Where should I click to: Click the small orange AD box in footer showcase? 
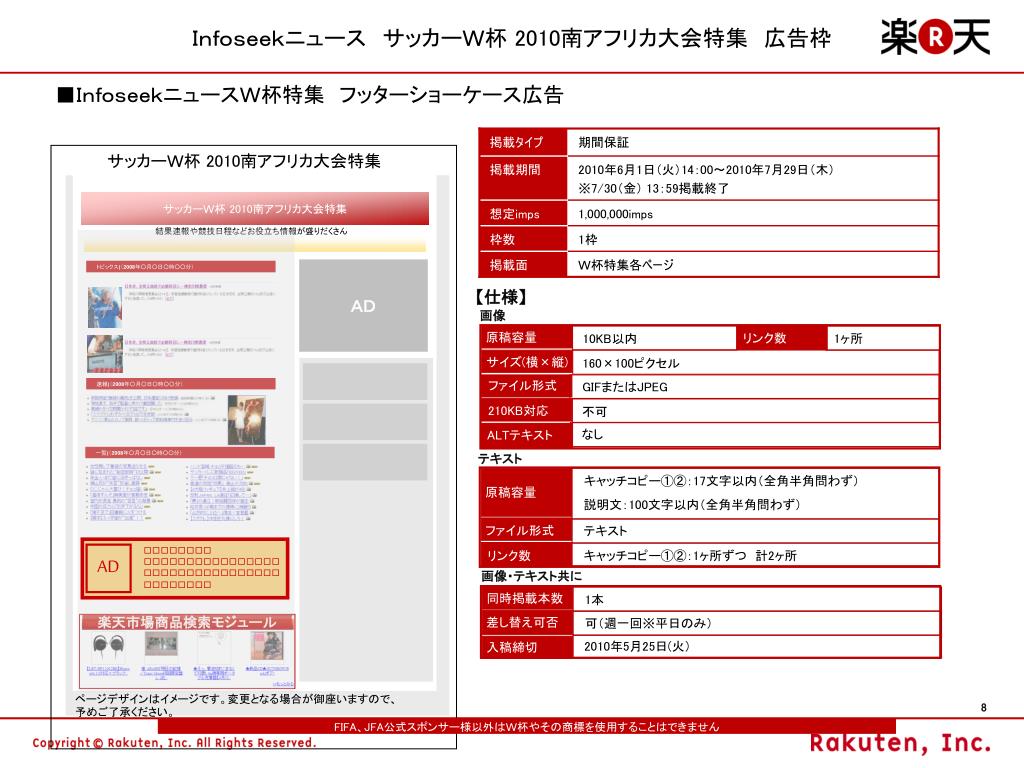pyautogui.click(x=108, y=567)
